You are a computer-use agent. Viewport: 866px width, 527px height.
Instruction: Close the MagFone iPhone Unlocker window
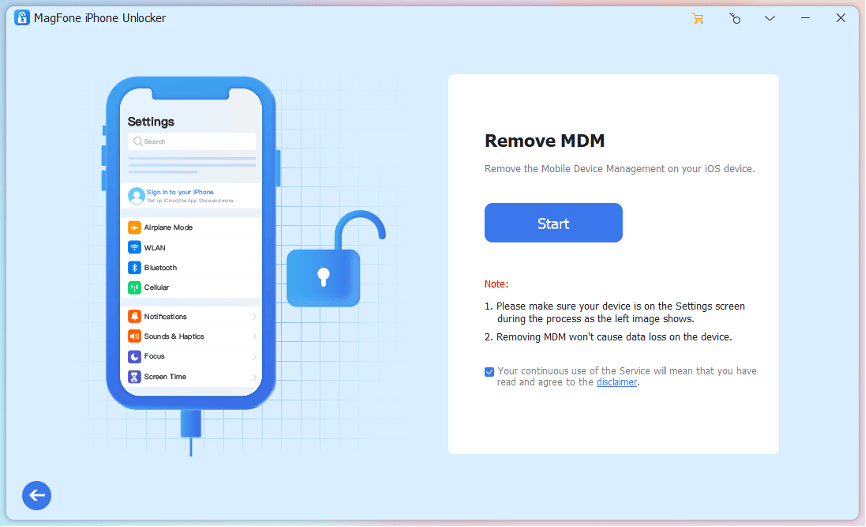840,18
